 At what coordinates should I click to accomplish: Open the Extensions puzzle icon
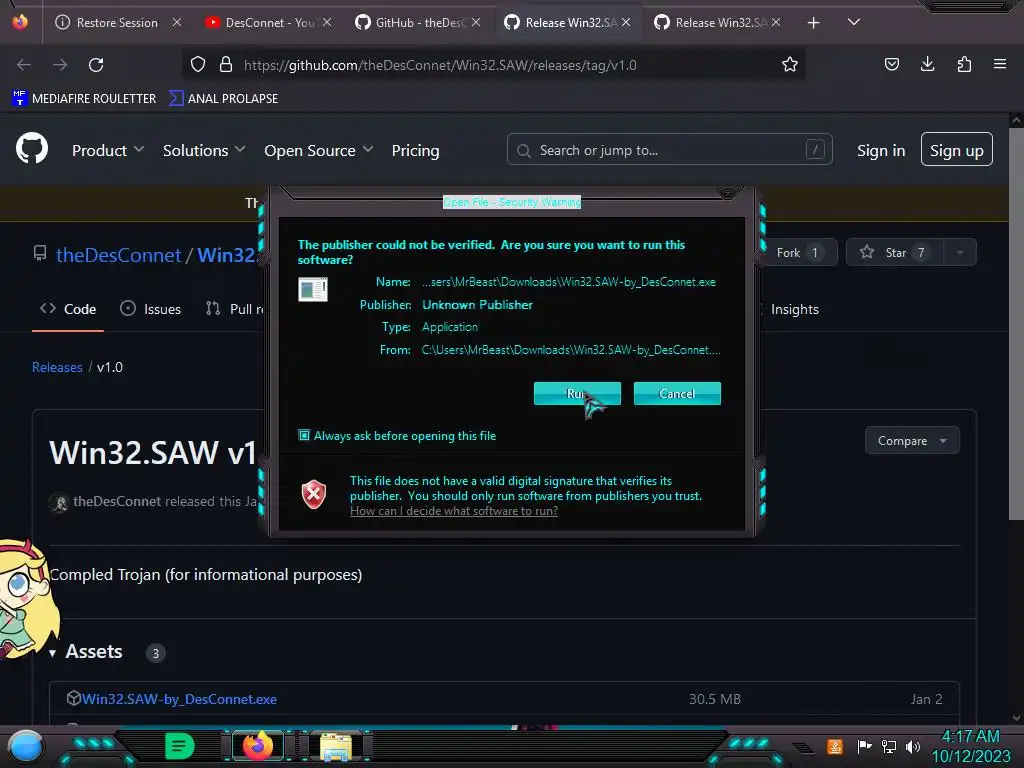click(964, 64)
